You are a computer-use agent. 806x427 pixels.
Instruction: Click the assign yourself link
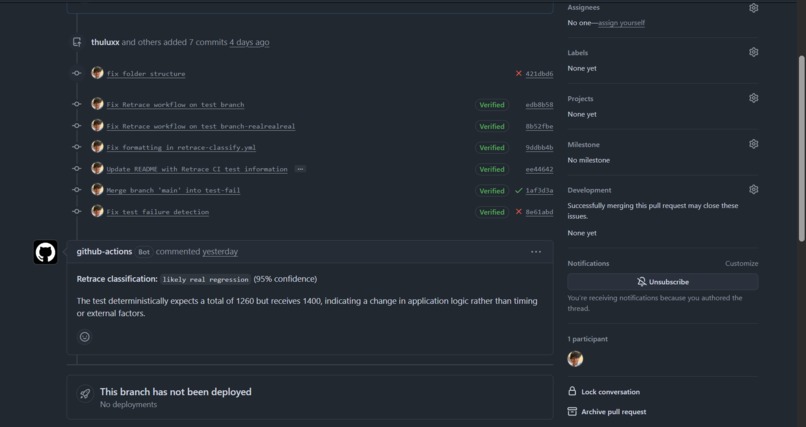[621, 23]
